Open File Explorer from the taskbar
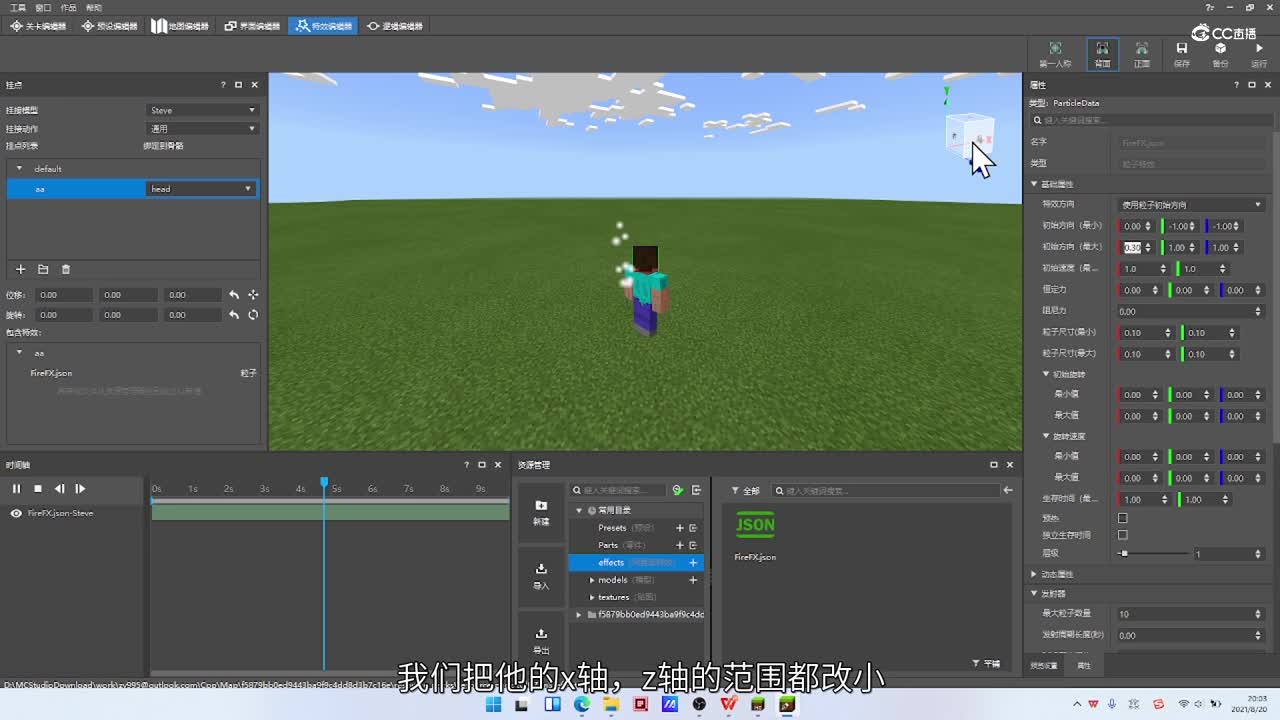1280x720 pixels. coord(611,705)
